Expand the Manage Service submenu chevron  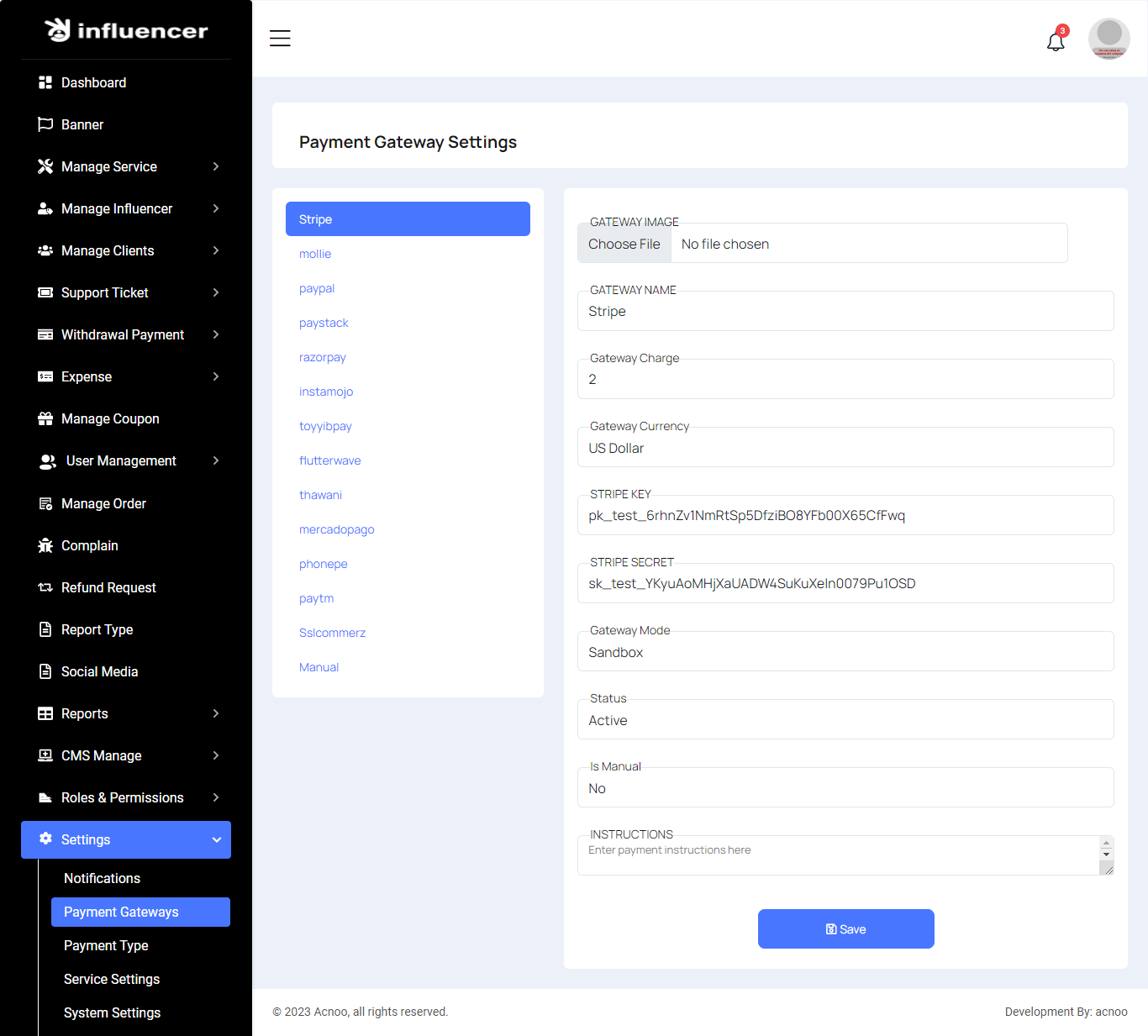point(216,166)
